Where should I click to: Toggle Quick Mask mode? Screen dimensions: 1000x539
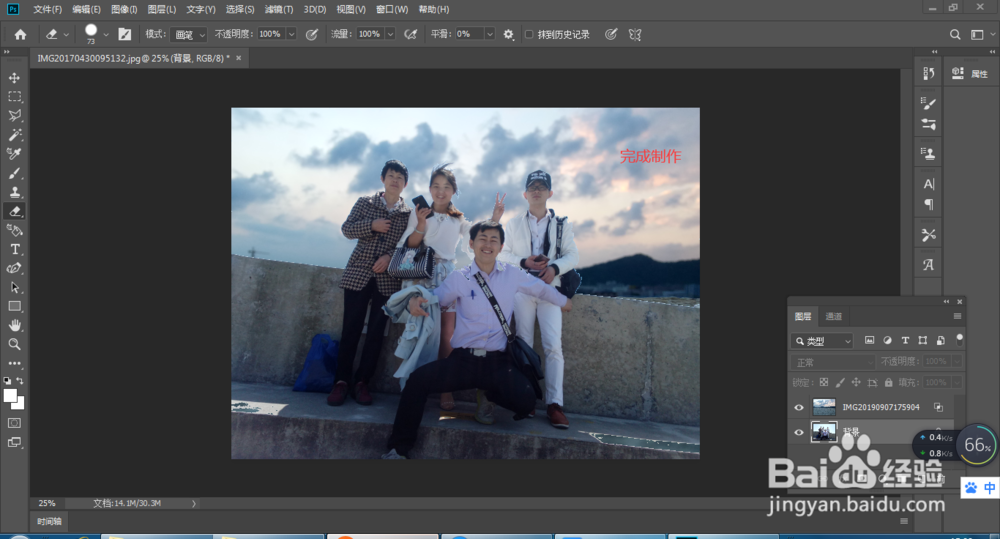[x=14, y=423]
